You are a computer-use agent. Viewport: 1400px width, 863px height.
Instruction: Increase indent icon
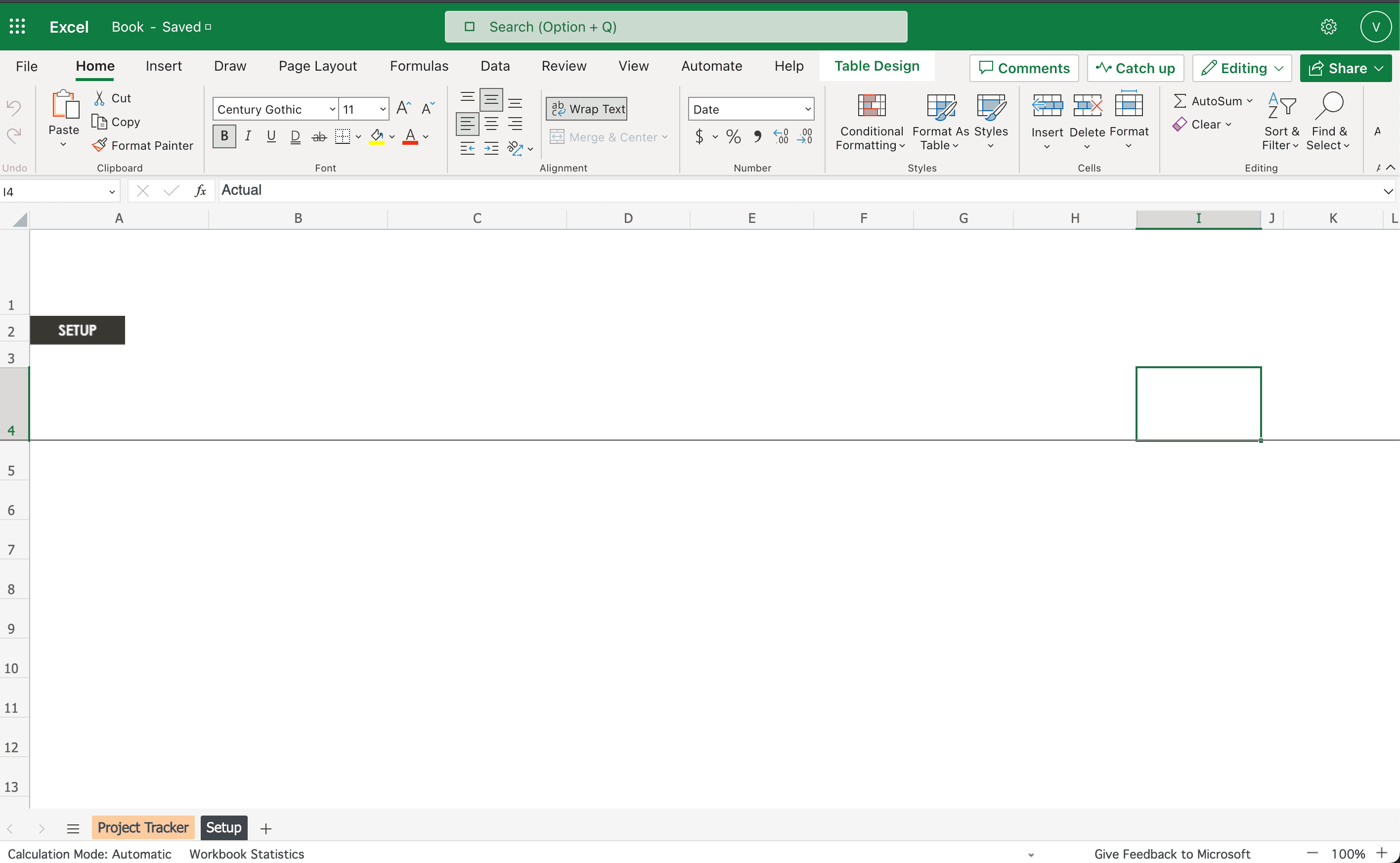pos(491,148)
